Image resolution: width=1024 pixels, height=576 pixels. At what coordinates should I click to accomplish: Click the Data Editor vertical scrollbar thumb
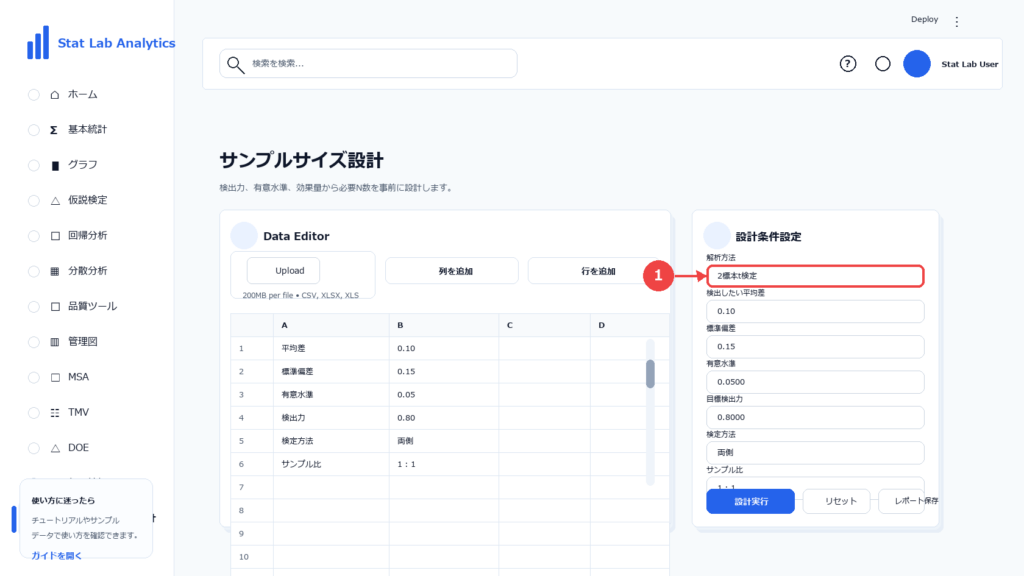click(650, 374)
